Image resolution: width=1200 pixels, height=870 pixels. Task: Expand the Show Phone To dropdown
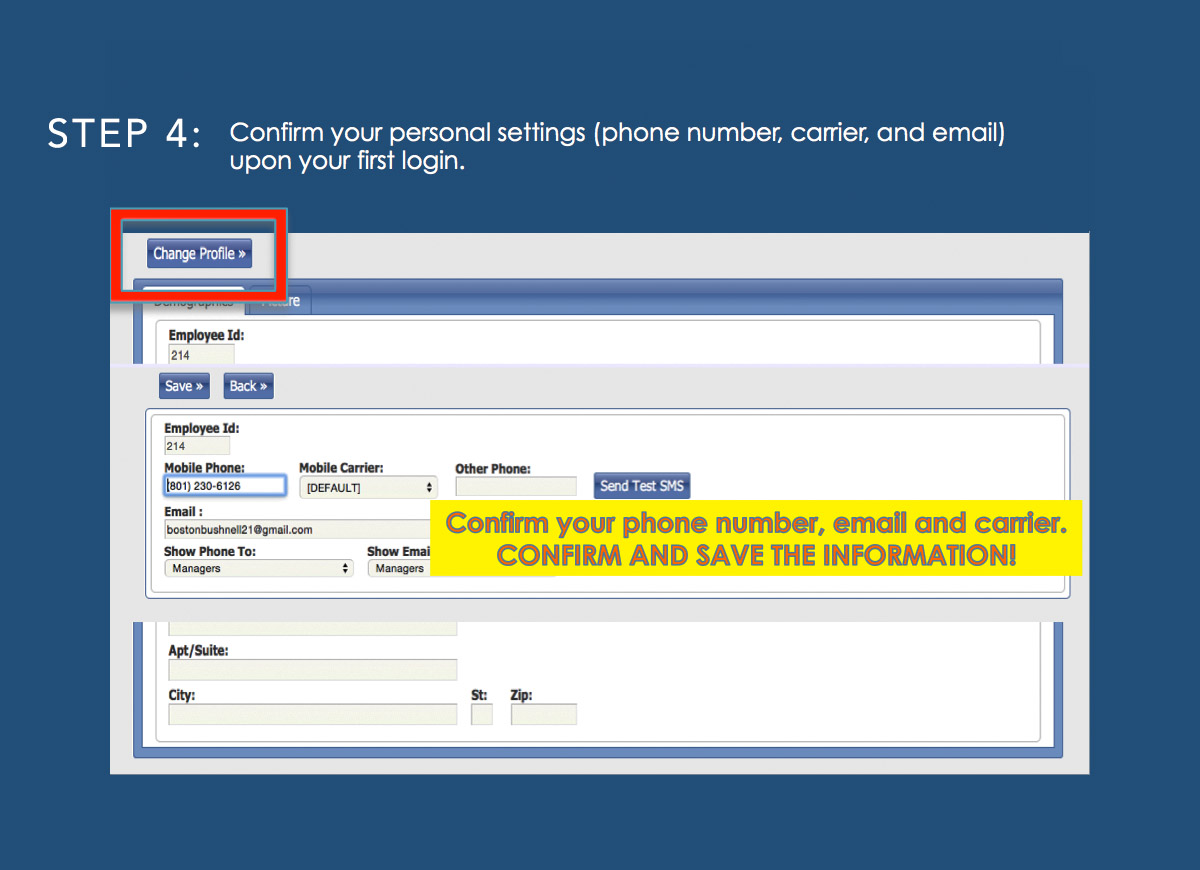pyautogui.click(x=258, y=568)
